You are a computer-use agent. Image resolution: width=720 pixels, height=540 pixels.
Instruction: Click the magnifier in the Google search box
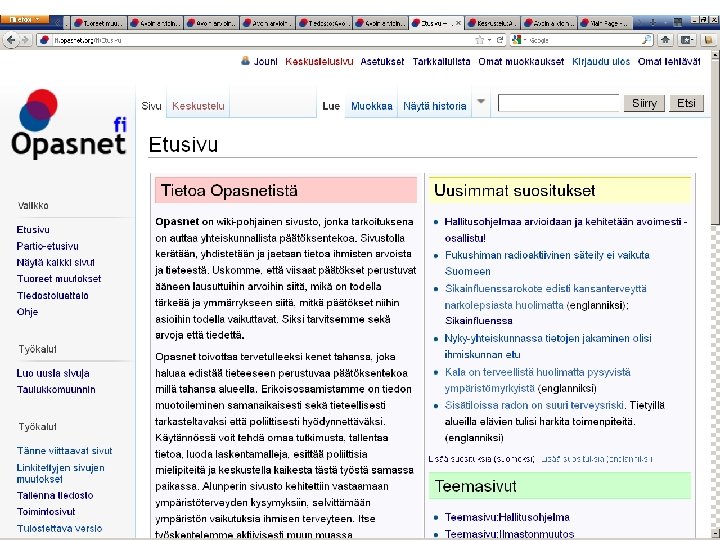coord(646,40)
